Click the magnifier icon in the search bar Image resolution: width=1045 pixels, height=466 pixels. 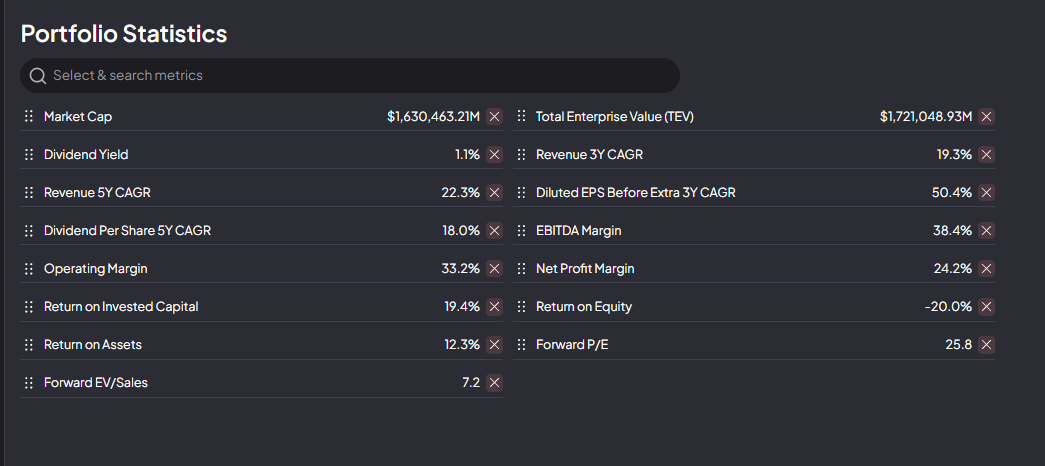pyautogui.click(x=38, y=76)
